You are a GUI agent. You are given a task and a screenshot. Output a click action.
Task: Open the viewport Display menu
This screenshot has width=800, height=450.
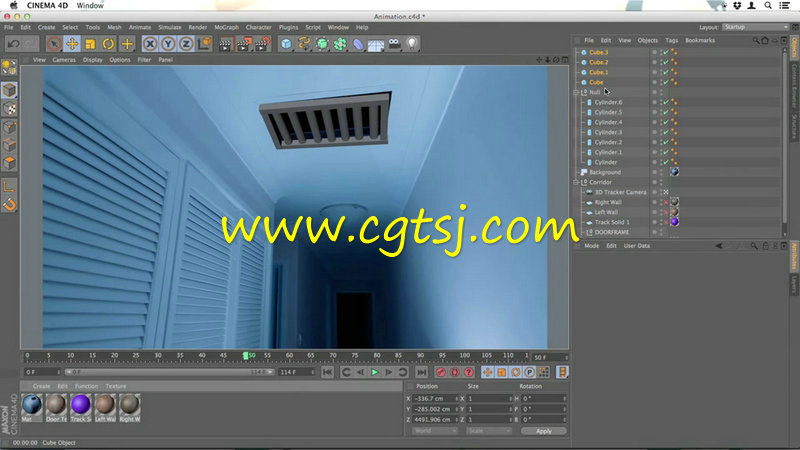click(x=93, y=60)
